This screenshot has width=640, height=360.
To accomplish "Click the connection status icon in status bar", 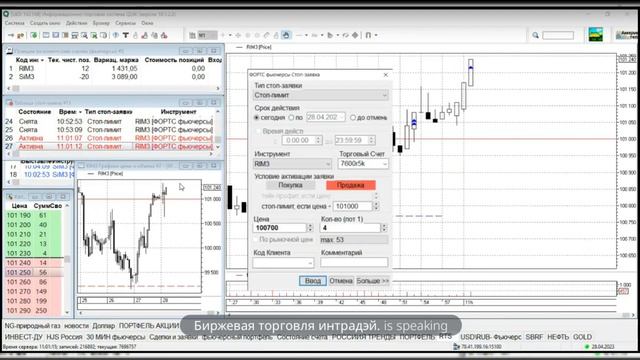I will pos(456,347).
